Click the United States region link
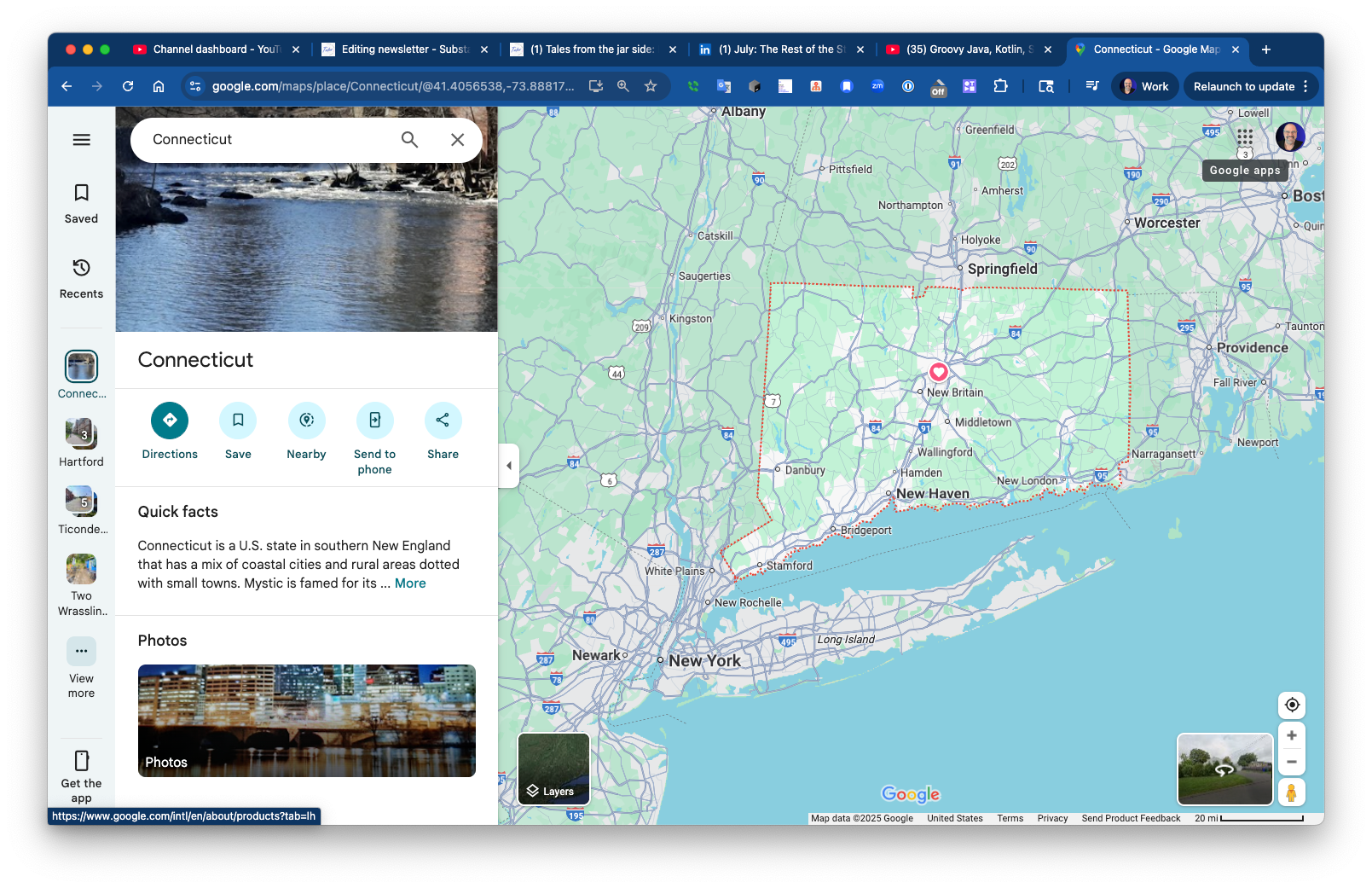1372x888 pixels. pos(955,818)
